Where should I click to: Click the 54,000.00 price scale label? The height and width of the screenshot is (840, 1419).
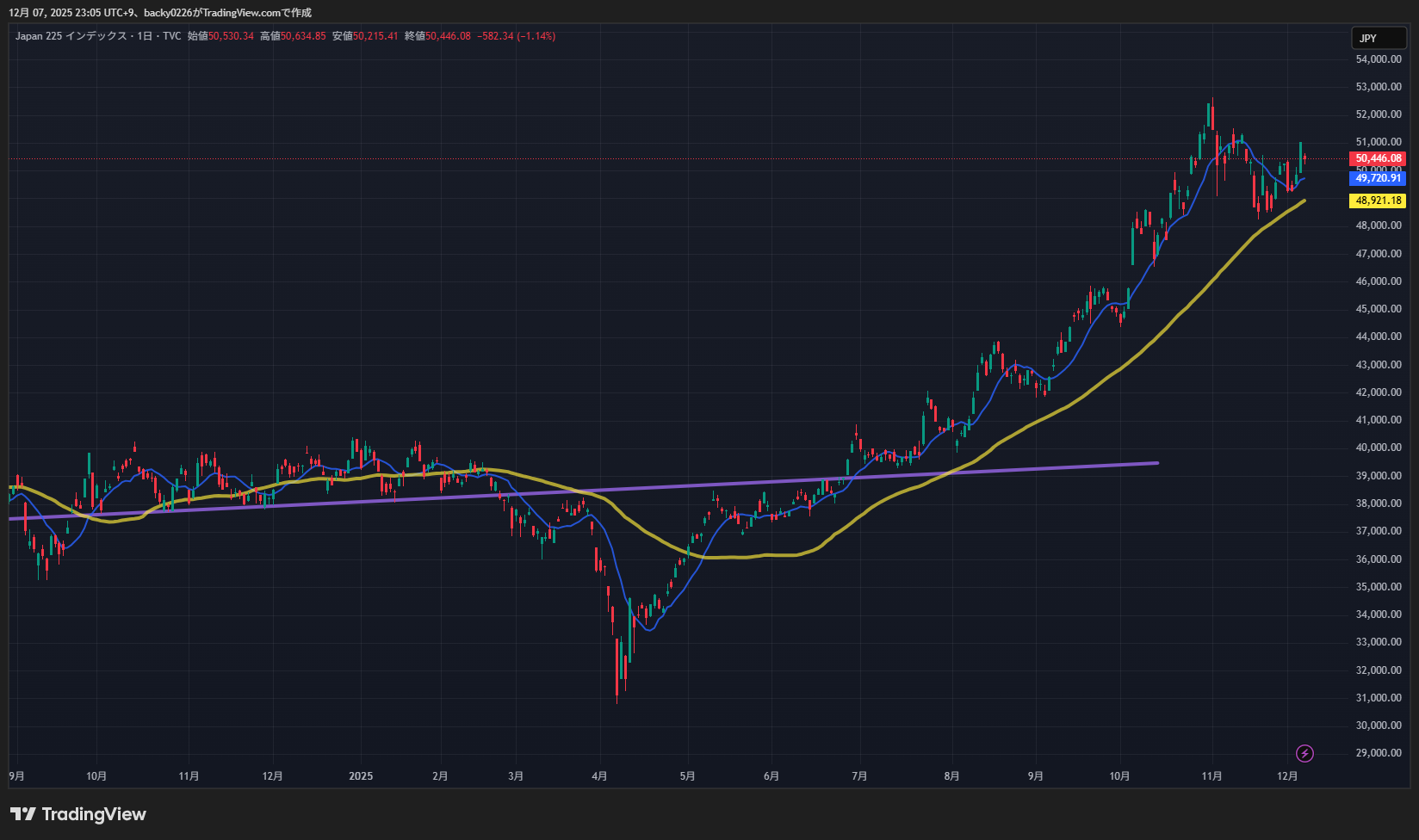(1378, 59)
